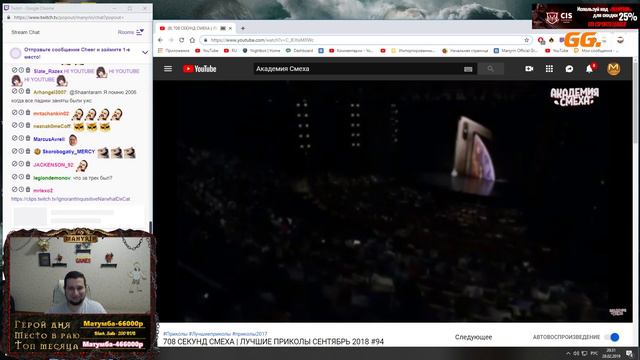Open the Приложения apps bookmark
The width and height of the screenshot is (640, 360).
(173, 51)
